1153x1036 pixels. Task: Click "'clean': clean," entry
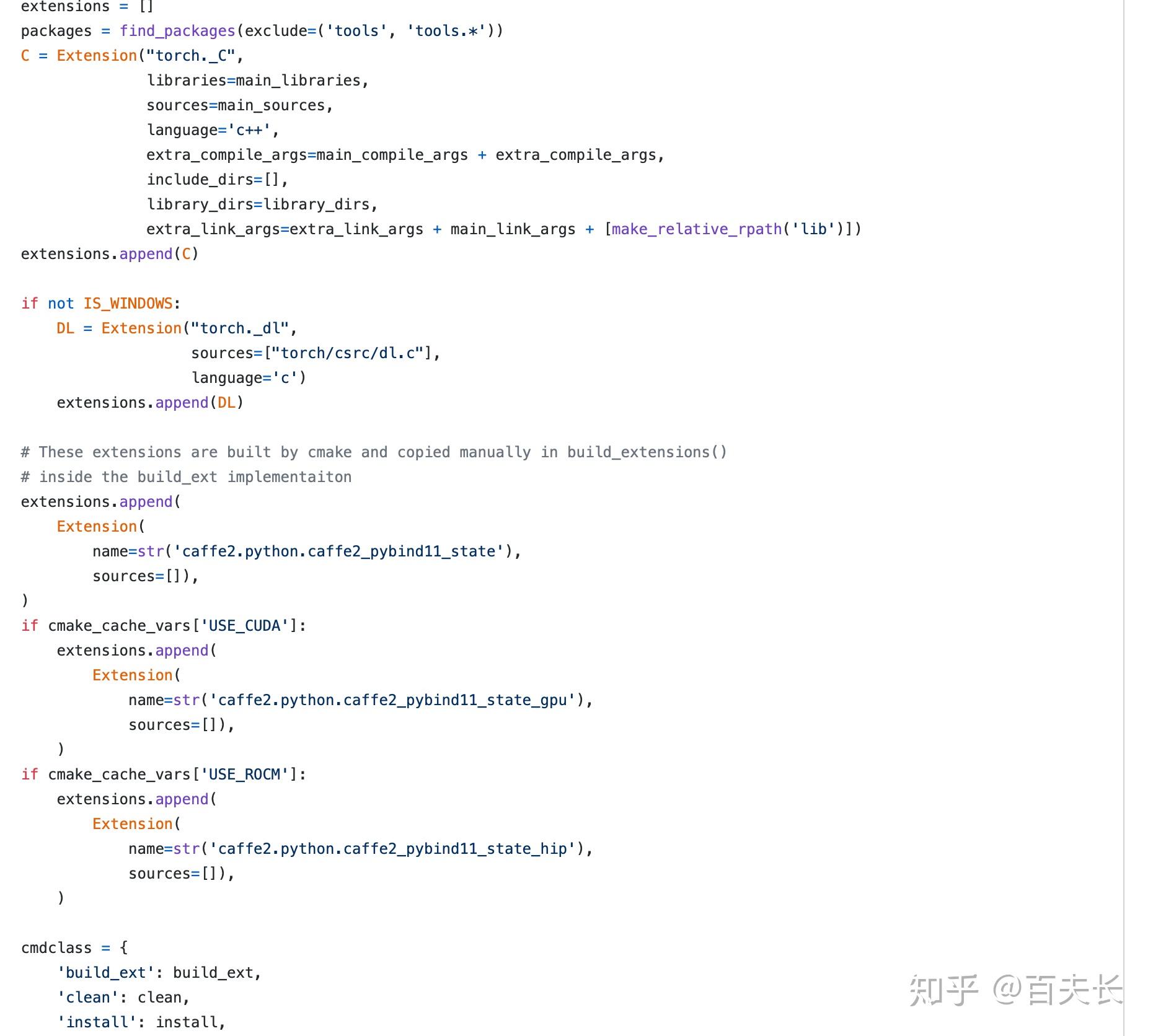click(x=123, y=998)
